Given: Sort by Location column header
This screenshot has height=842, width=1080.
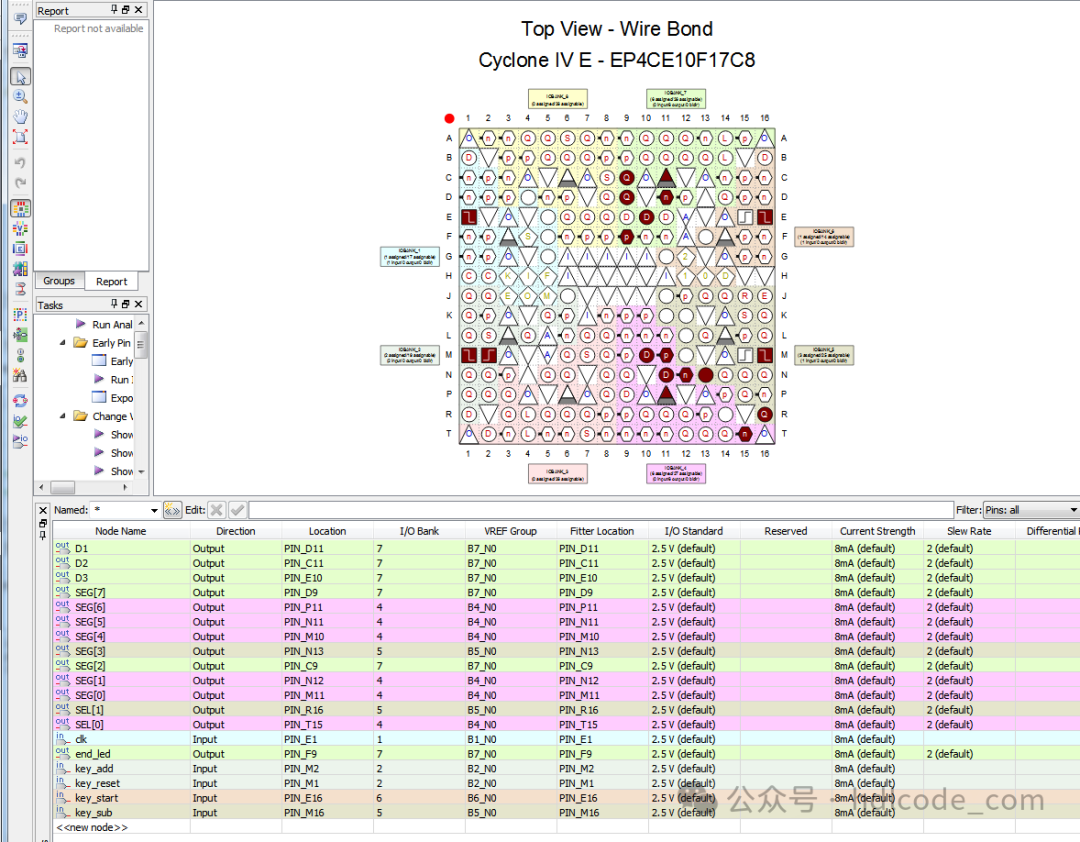Looking at the screenshot, I should point(327,531).
